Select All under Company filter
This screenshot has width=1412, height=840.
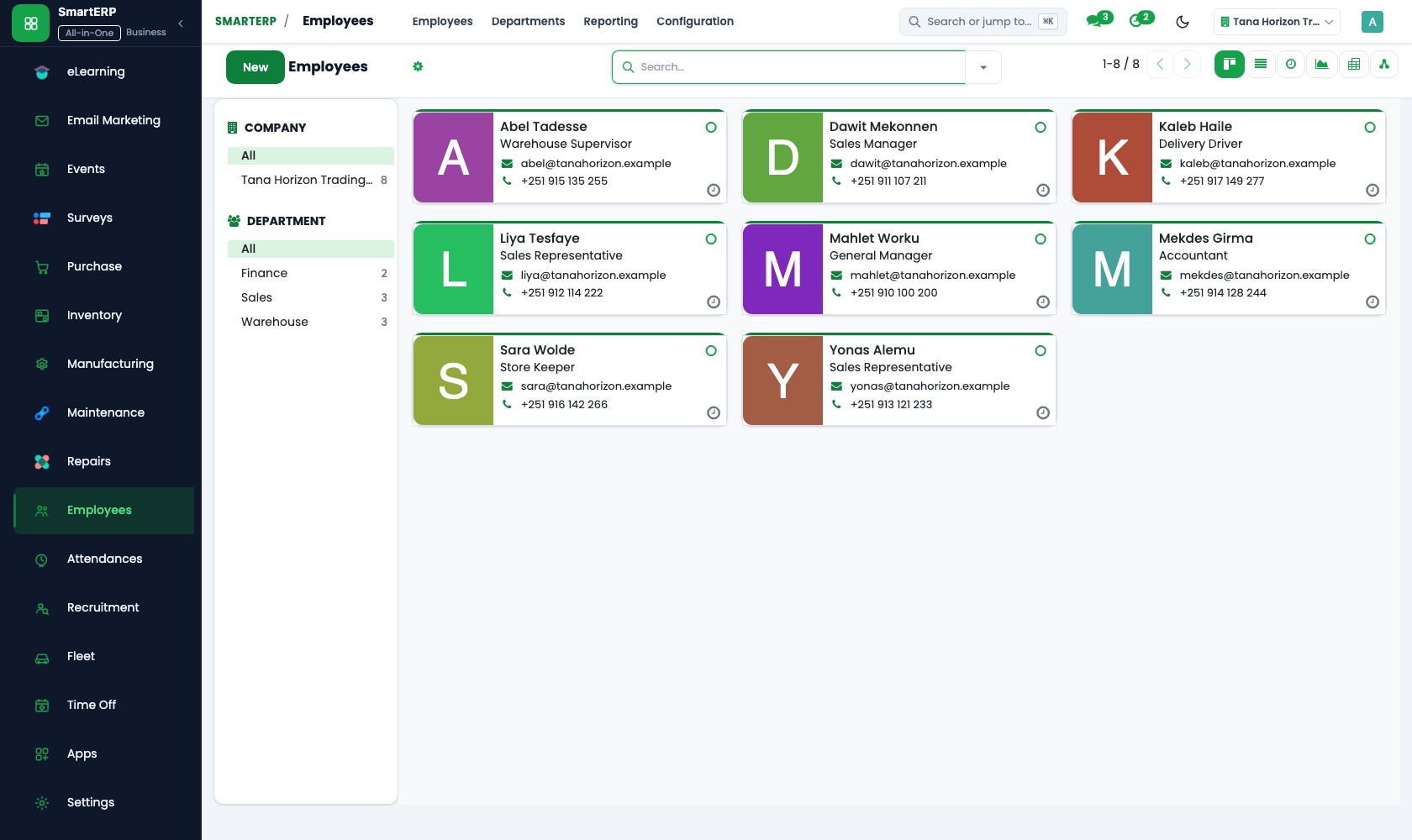click(x=311, y=155)
